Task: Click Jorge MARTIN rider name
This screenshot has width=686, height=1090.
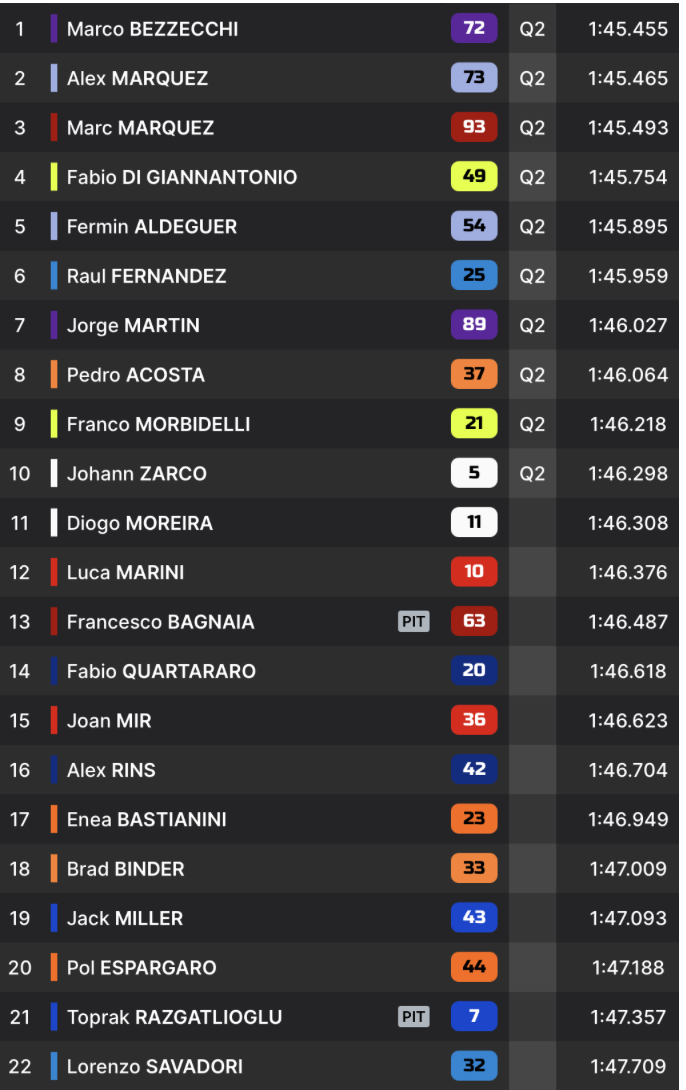Action: click(x=133, y=325)
